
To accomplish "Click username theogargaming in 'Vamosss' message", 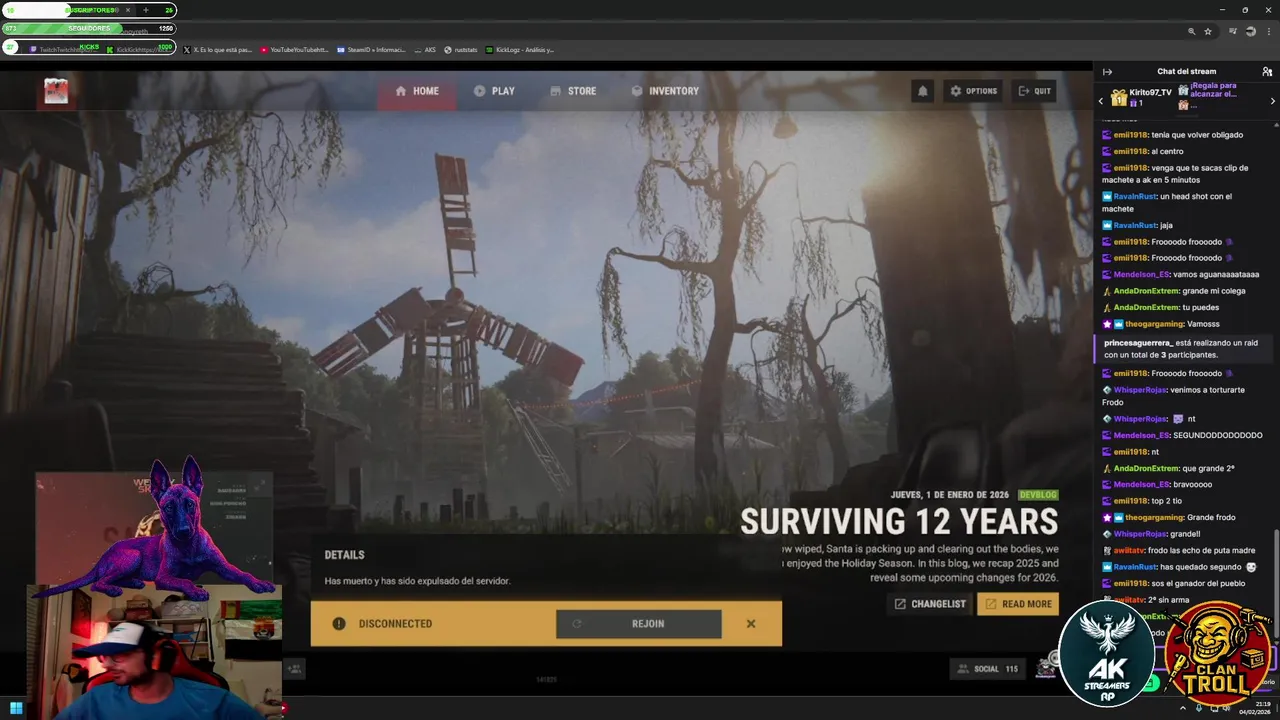I will click(1155, 324).
